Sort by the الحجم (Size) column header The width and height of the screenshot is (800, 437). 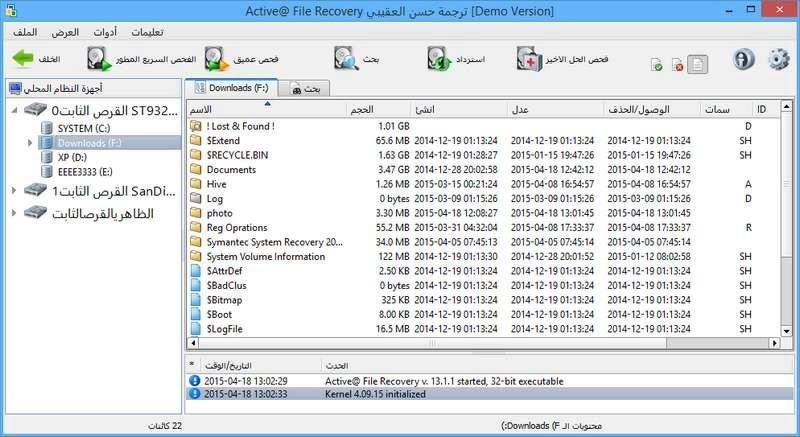click(x=379, y=109)
